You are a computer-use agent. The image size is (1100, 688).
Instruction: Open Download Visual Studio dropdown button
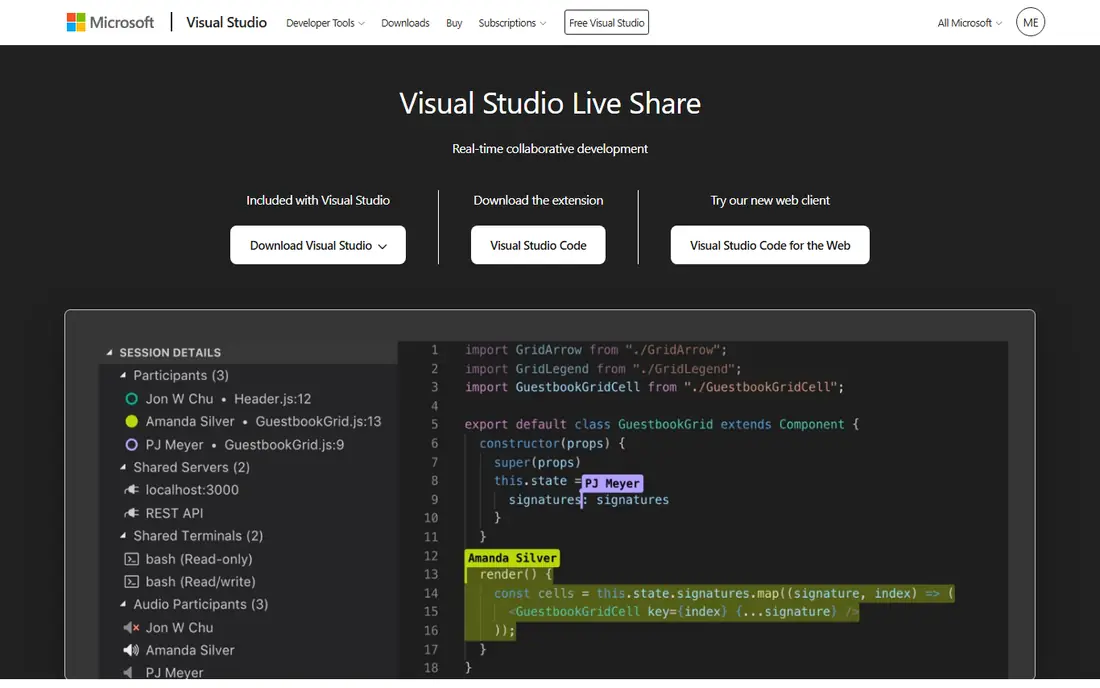(318, 245)
